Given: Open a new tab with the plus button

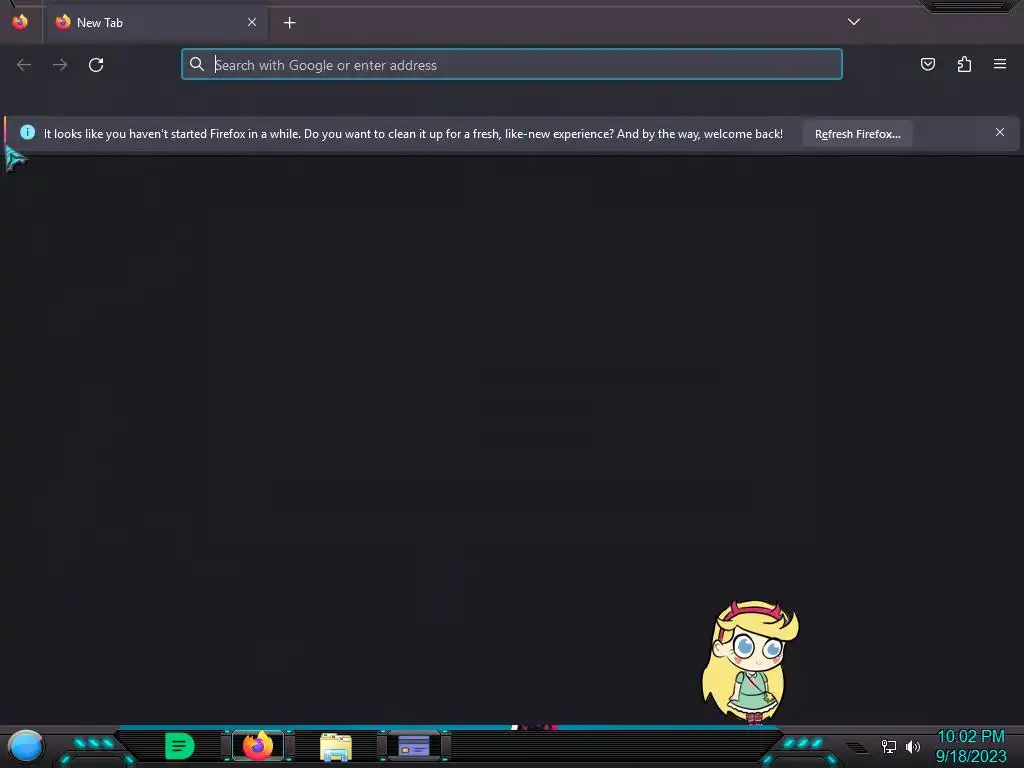Looking at the screenshot, I should [x=289, y=23].
